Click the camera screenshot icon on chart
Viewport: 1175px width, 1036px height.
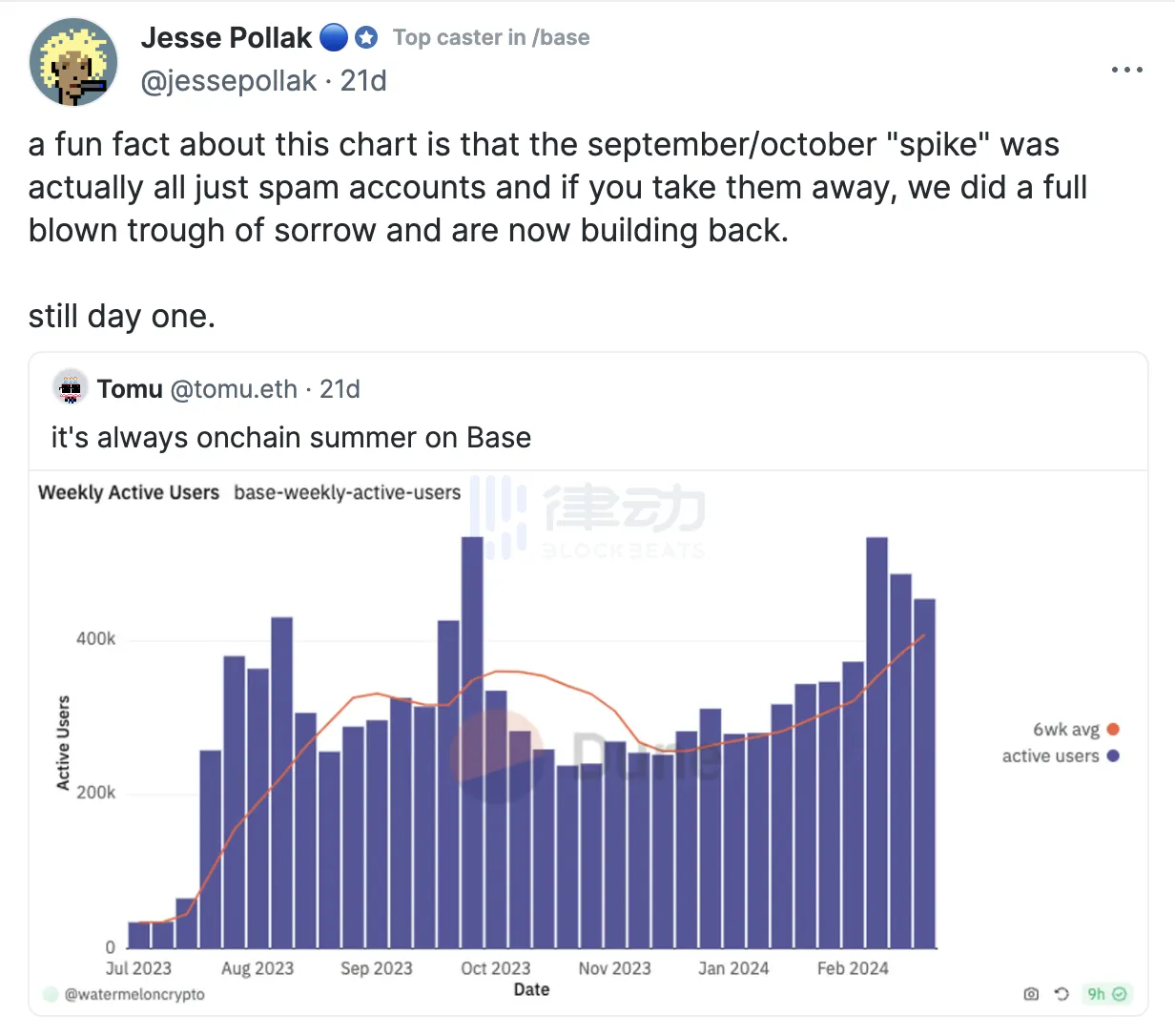click(x=1031, y=994)
